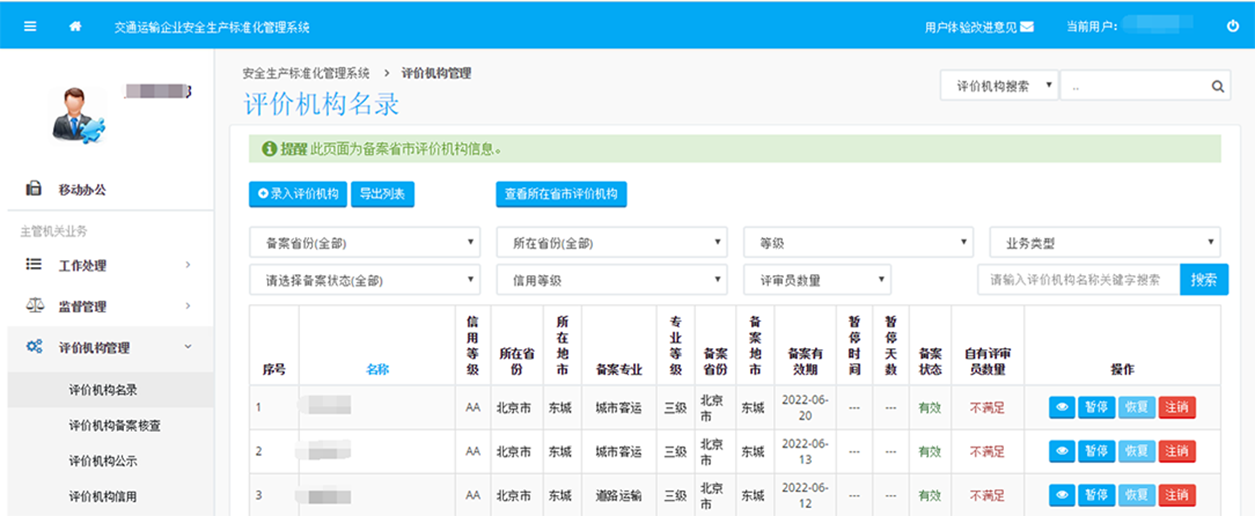
Task: Click 暂停 button in row 3
Action: 1096,495
